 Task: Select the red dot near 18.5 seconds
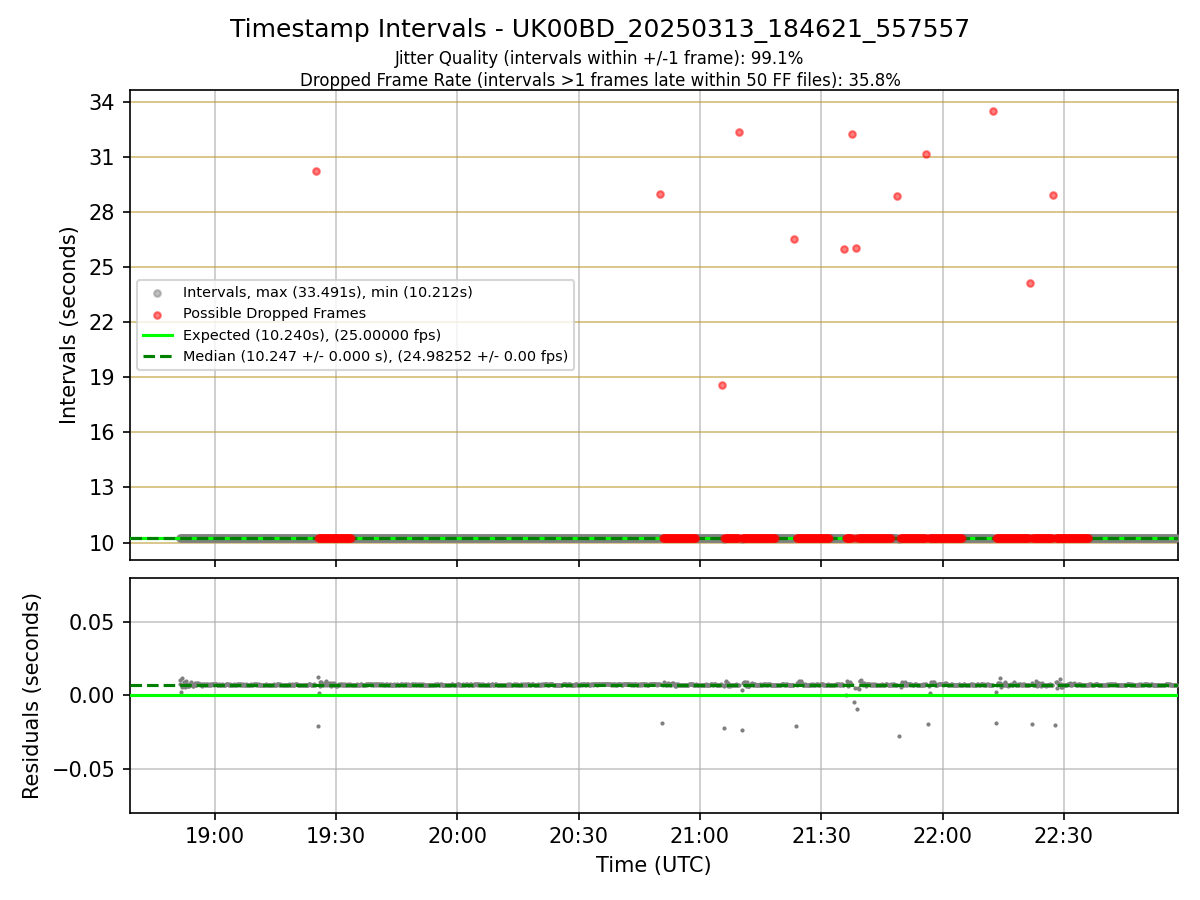(722, 385)
